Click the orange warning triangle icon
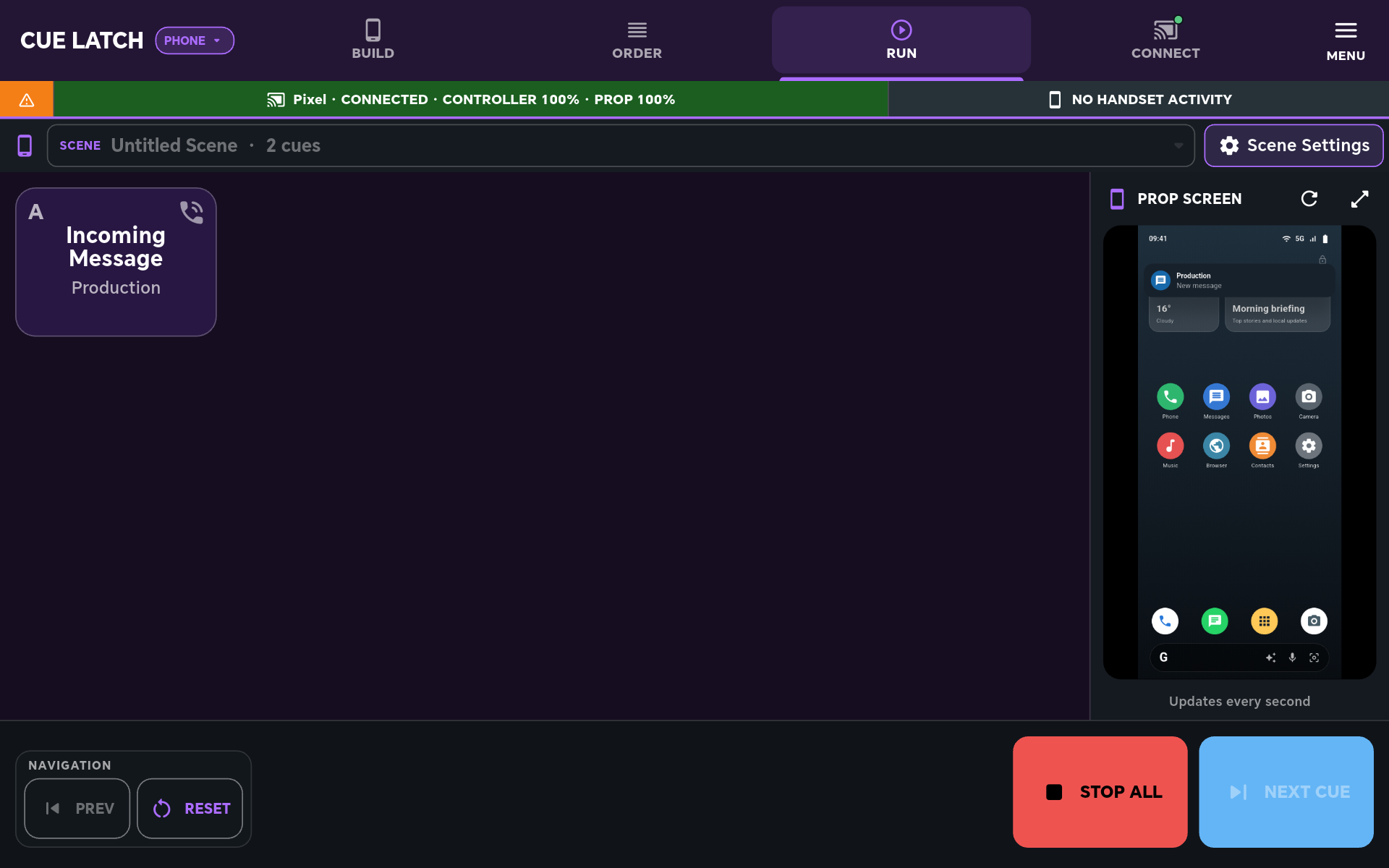This screenshot has height=868, width=1389. [x=27, y=100]
